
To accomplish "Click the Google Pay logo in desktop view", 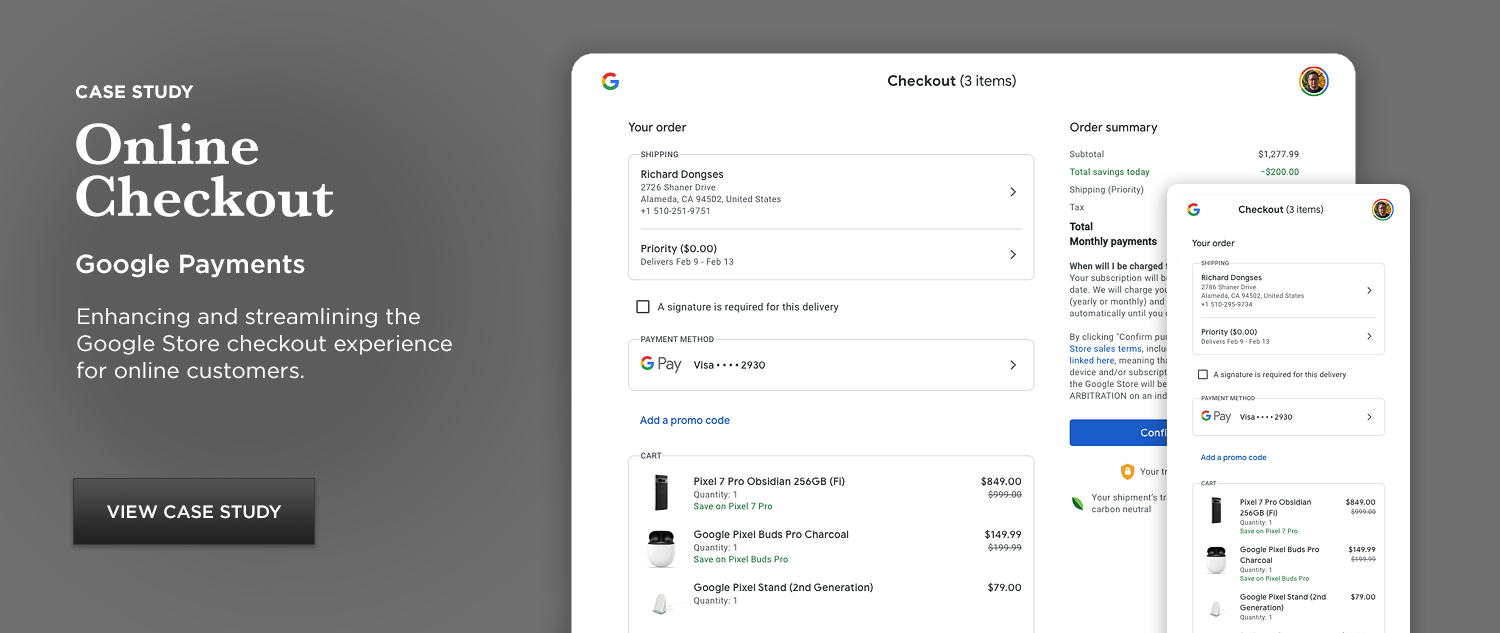I will tap(661, 365).
